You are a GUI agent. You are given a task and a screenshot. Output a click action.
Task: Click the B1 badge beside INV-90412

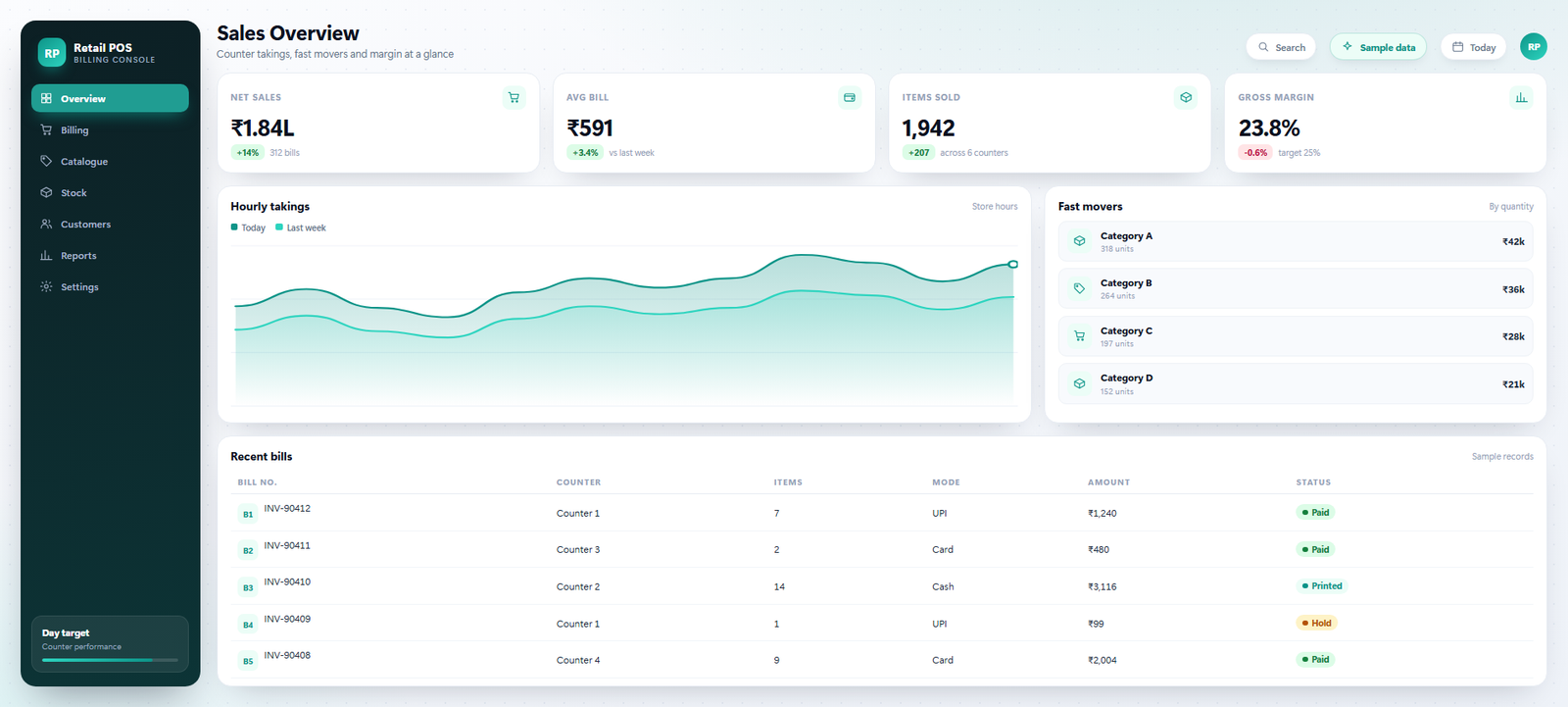pos(248,514)
